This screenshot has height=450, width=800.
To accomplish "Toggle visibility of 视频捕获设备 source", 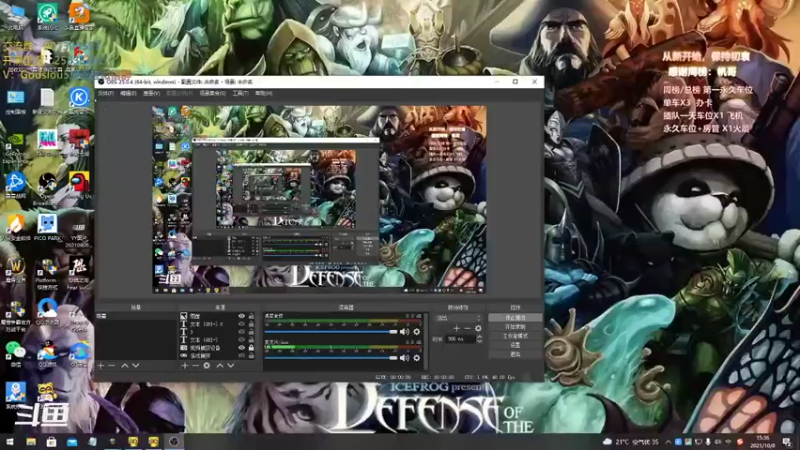I will click(241, 347).
